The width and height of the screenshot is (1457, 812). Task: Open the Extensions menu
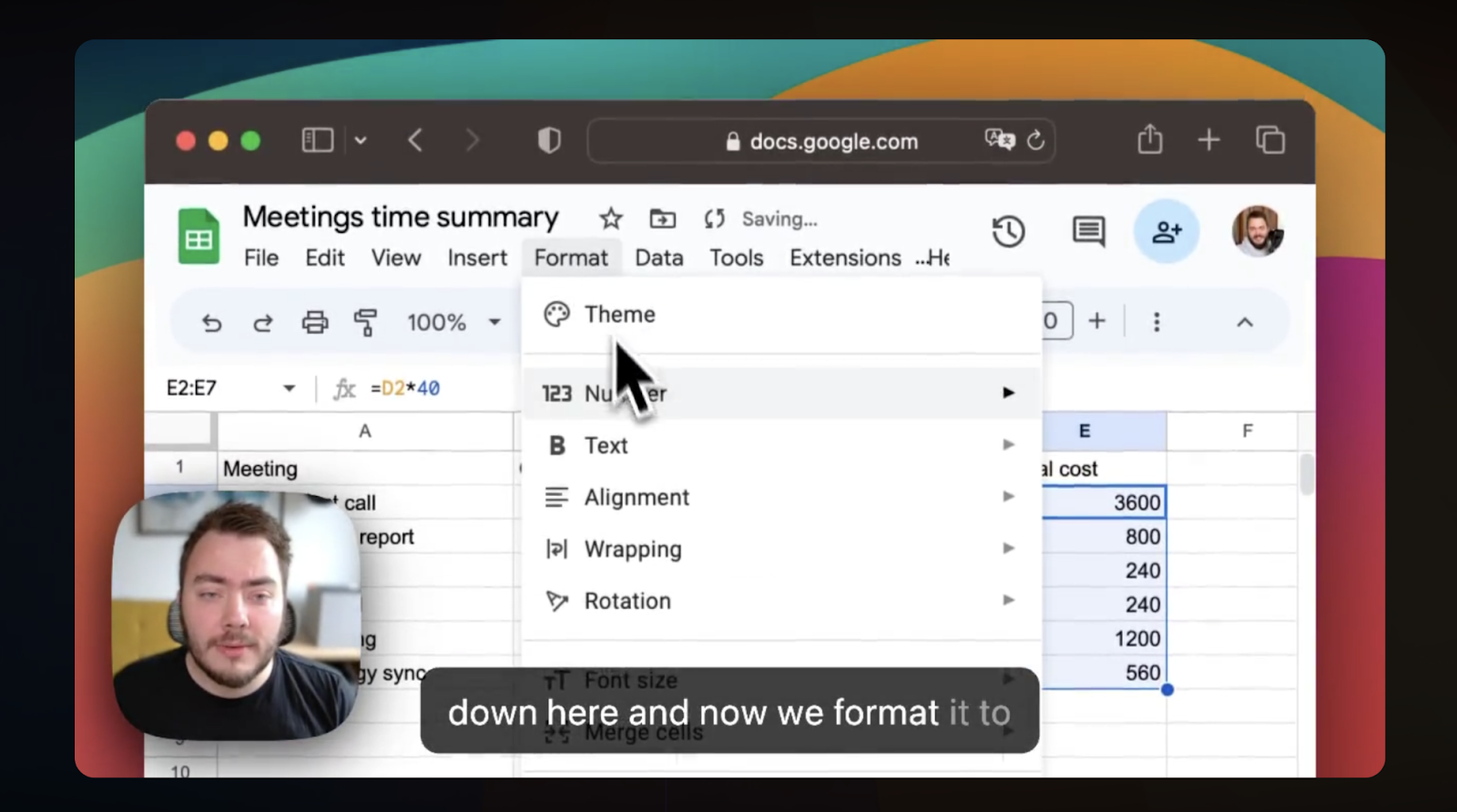click(845, 259)
